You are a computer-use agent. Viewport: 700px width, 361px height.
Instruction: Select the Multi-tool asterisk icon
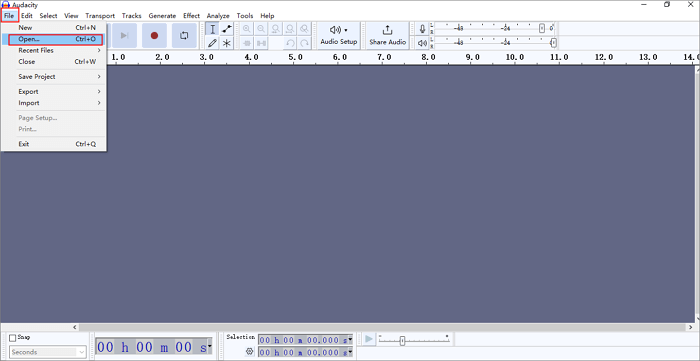coord(227,43)
